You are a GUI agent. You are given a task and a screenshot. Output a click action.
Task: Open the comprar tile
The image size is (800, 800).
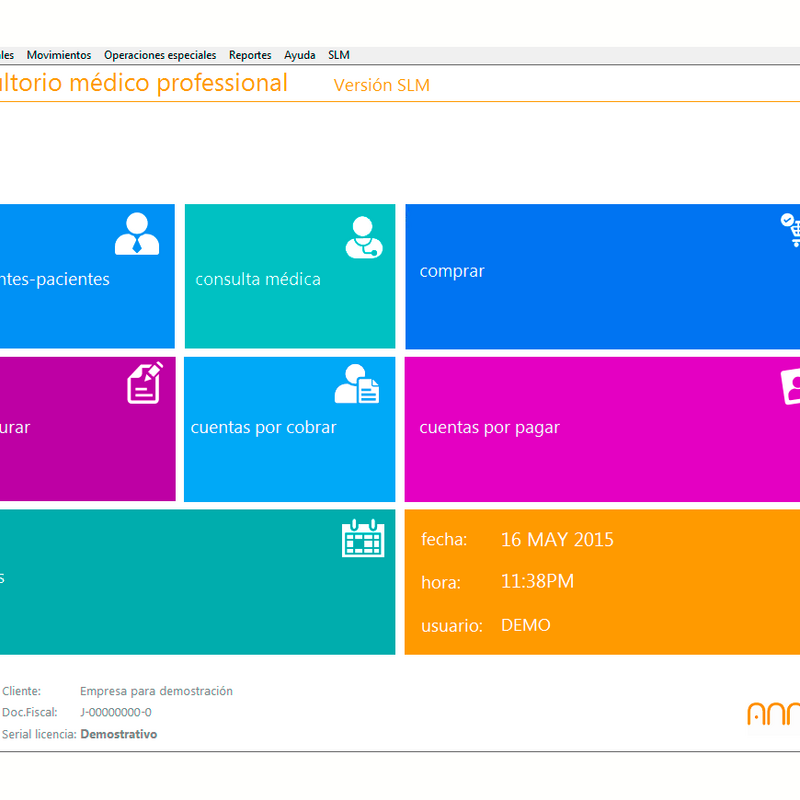pyautogui.click(x=603, y=277)
